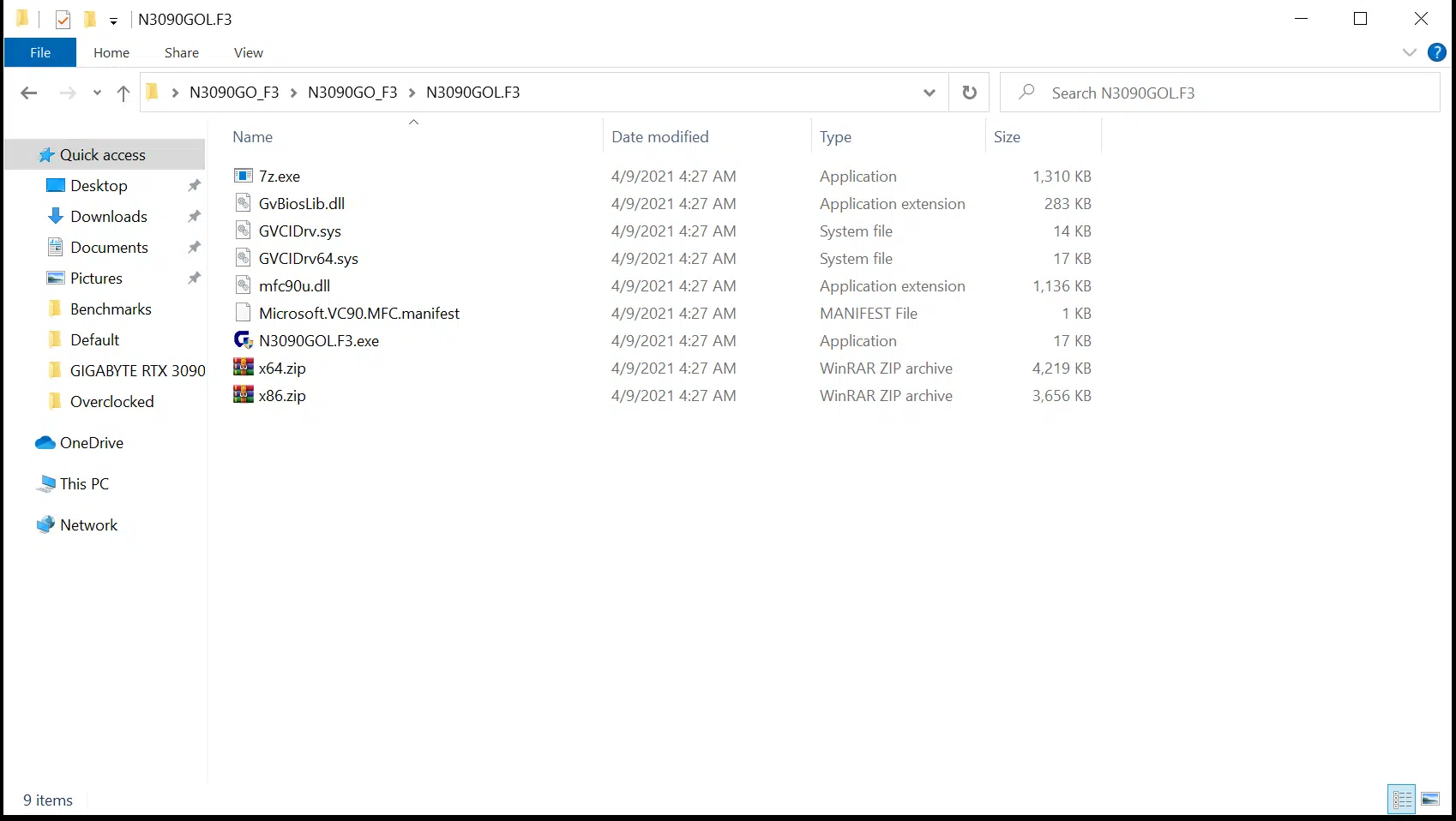Navigate to N3090GOL.F3 breadcrumb
The image size is (1456, 821).
473,93
